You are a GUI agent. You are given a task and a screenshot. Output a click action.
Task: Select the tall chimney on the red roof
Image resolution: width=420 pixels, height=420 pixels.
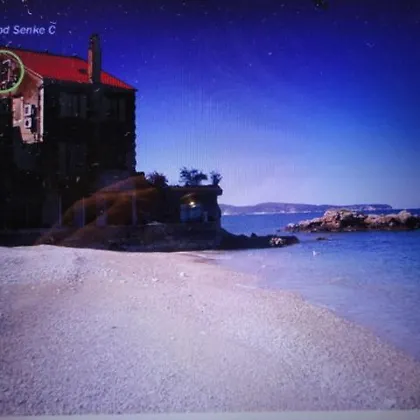tap(95, 57)
